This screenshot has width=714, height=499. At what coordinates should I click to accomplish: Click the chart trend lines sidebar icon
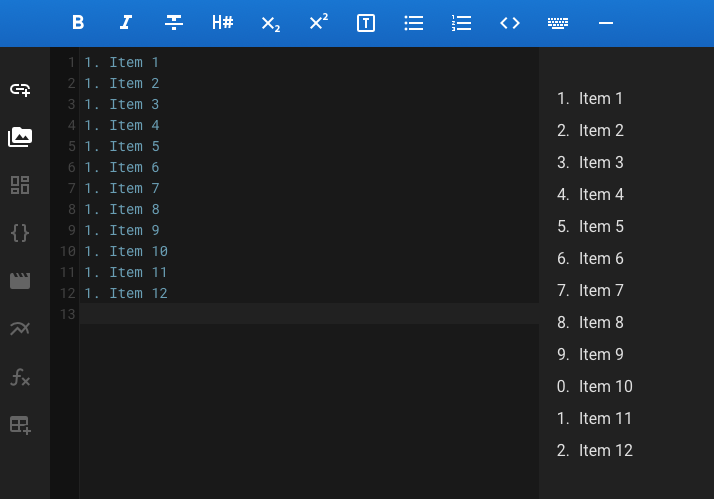pyautogui.click(x=20, y=328)
